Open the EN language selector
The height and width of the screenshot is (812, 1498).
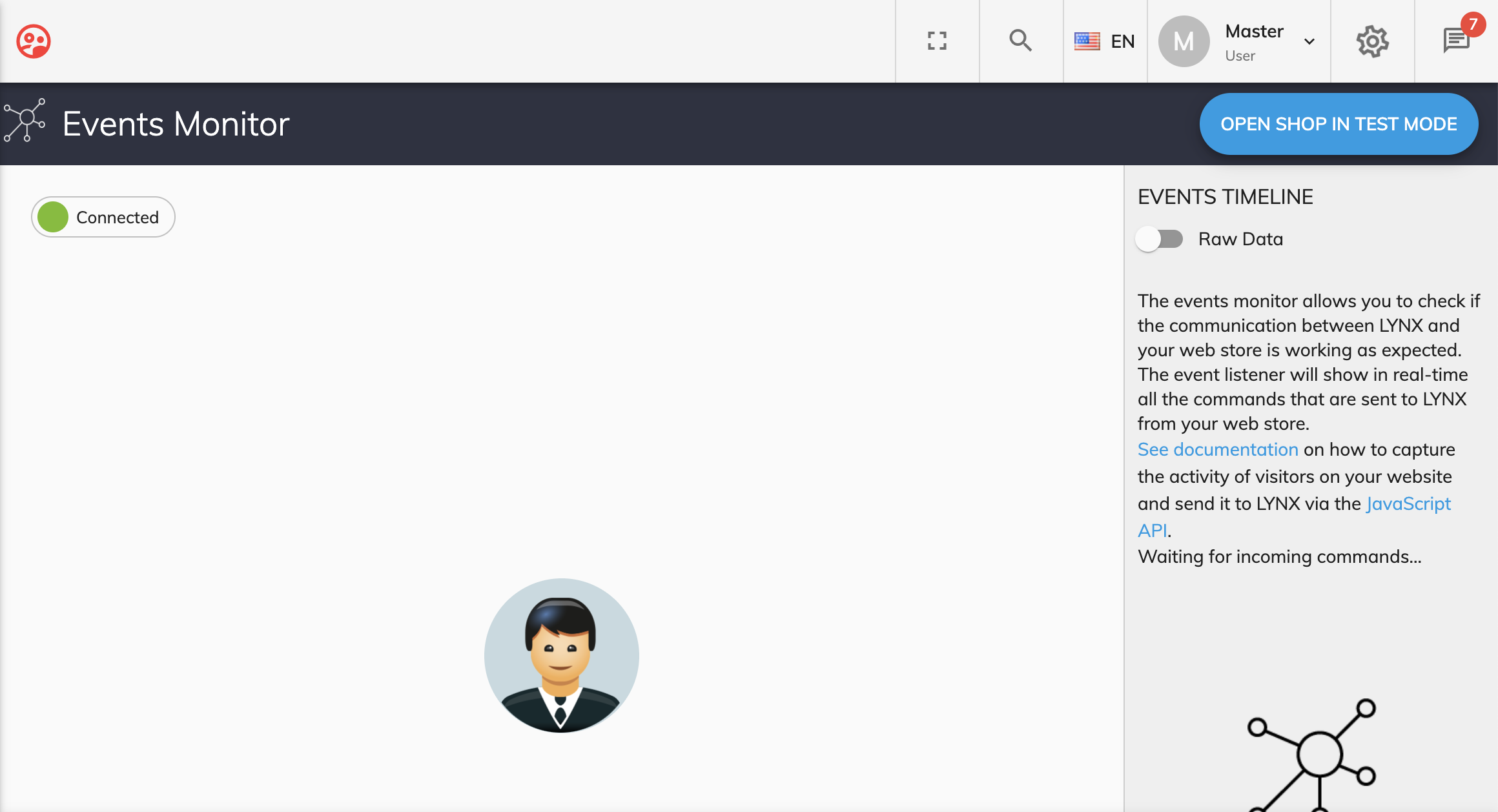click(1105, 41)
